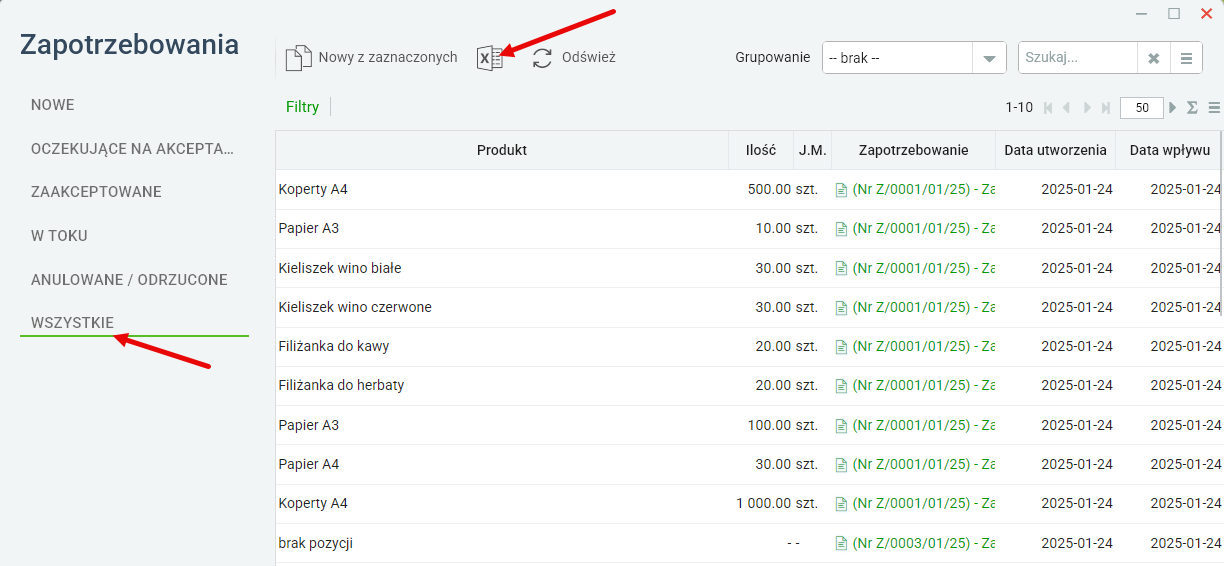Click document icon in Filiżanka do kawy row
Screen dimensions: 1224x566
point(841,347)
